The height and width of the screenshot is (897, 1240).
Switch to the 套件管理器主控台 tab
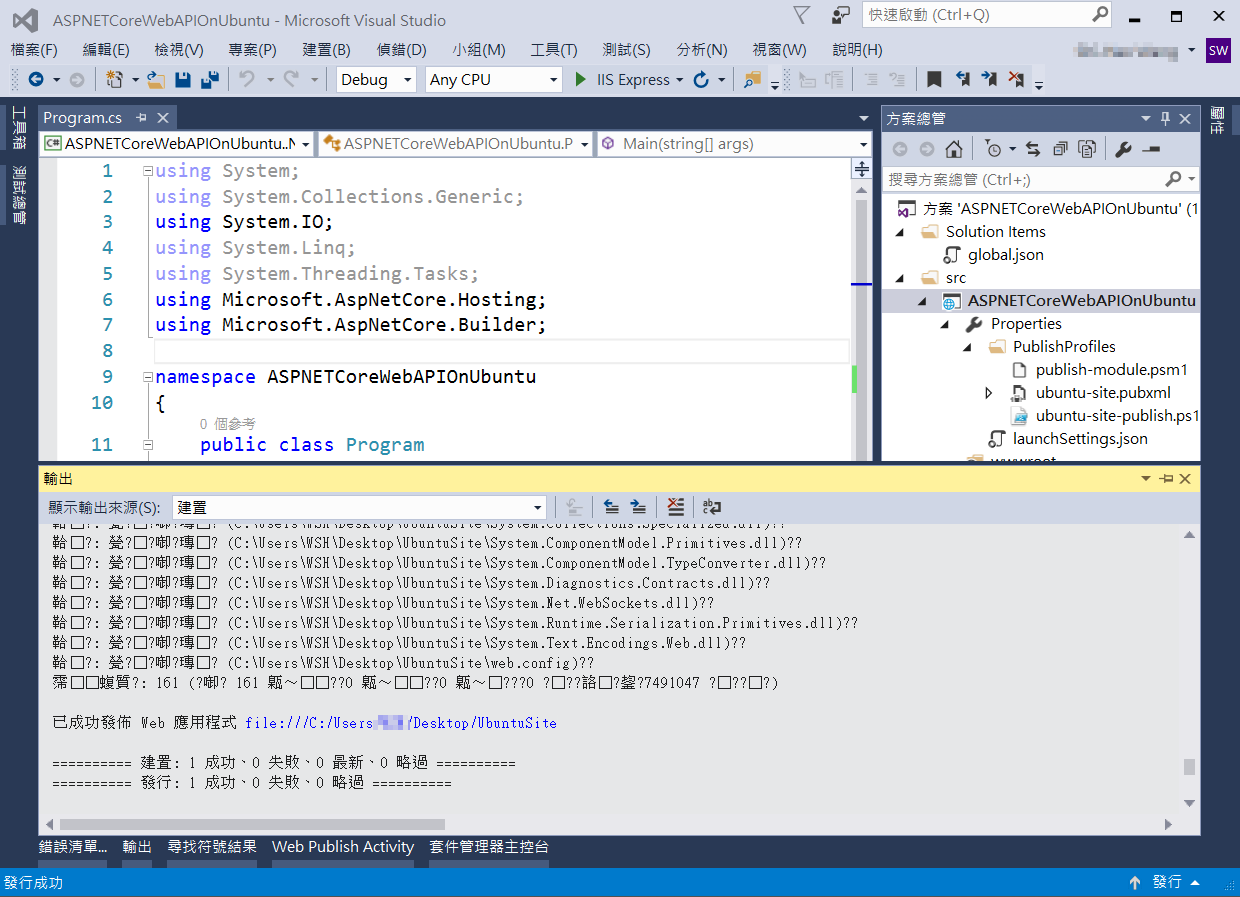(489, 847)
